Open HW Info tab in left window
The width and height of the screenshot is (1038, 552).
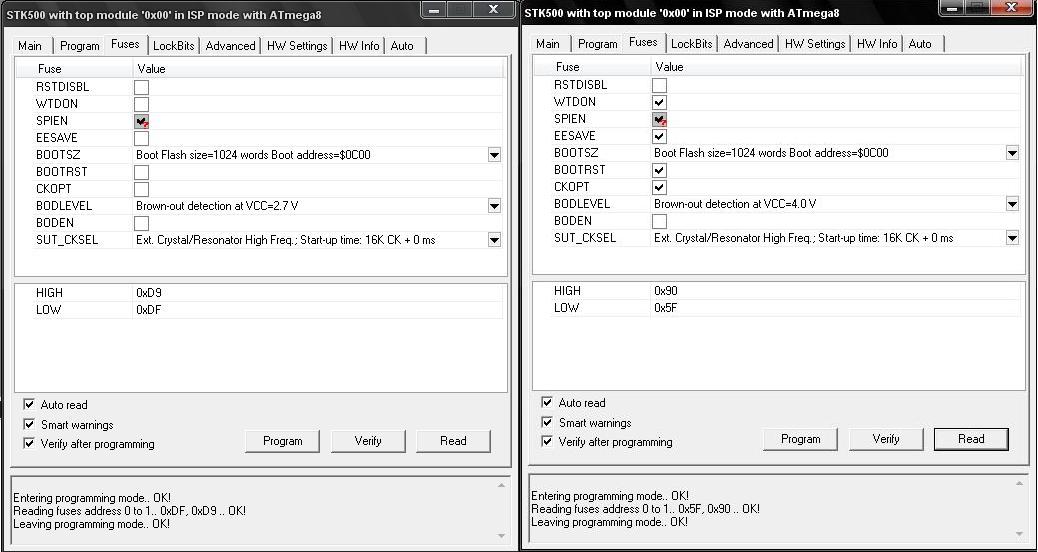point(359,46)
